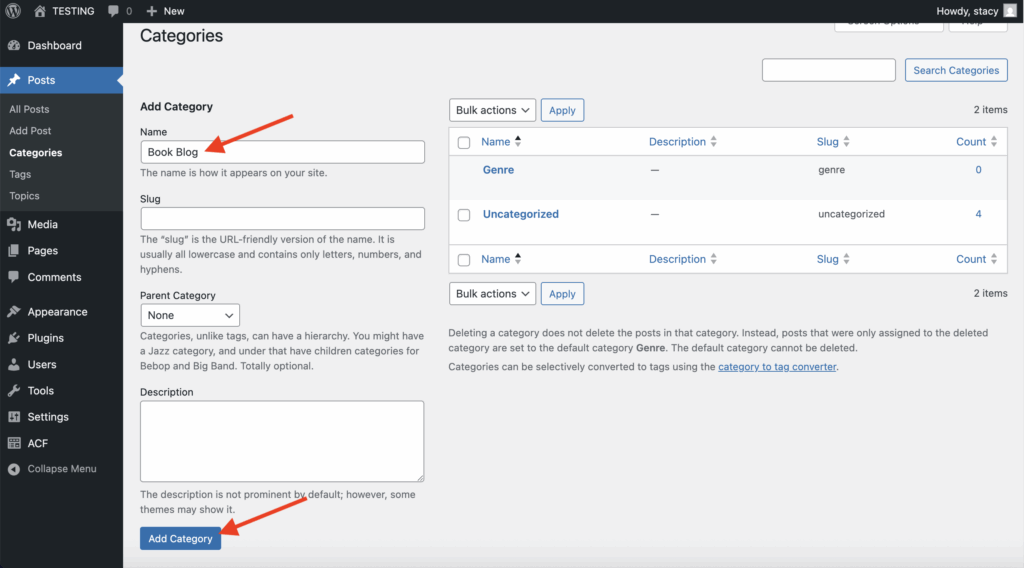Click the WordPress logo icon

coord(13,11)
